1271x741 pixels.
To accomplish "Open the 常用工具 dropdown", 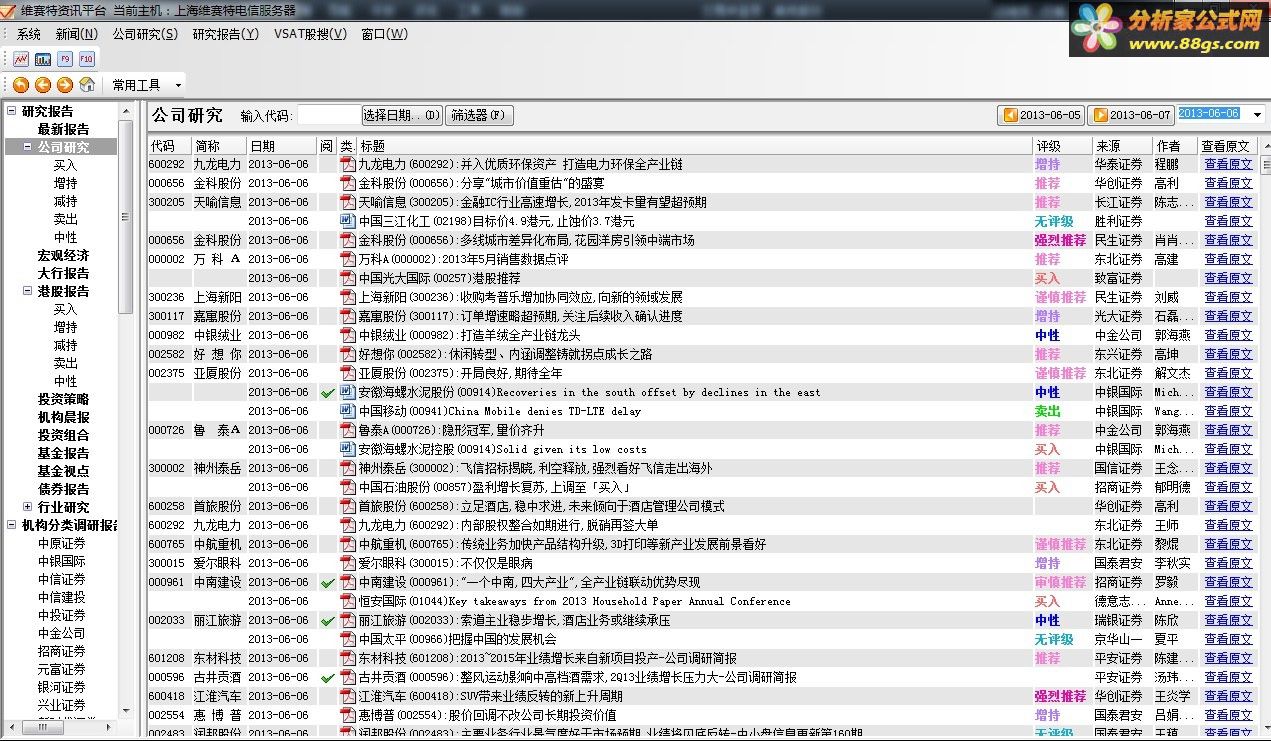I will pyautogui.click(x=147, y=85).
